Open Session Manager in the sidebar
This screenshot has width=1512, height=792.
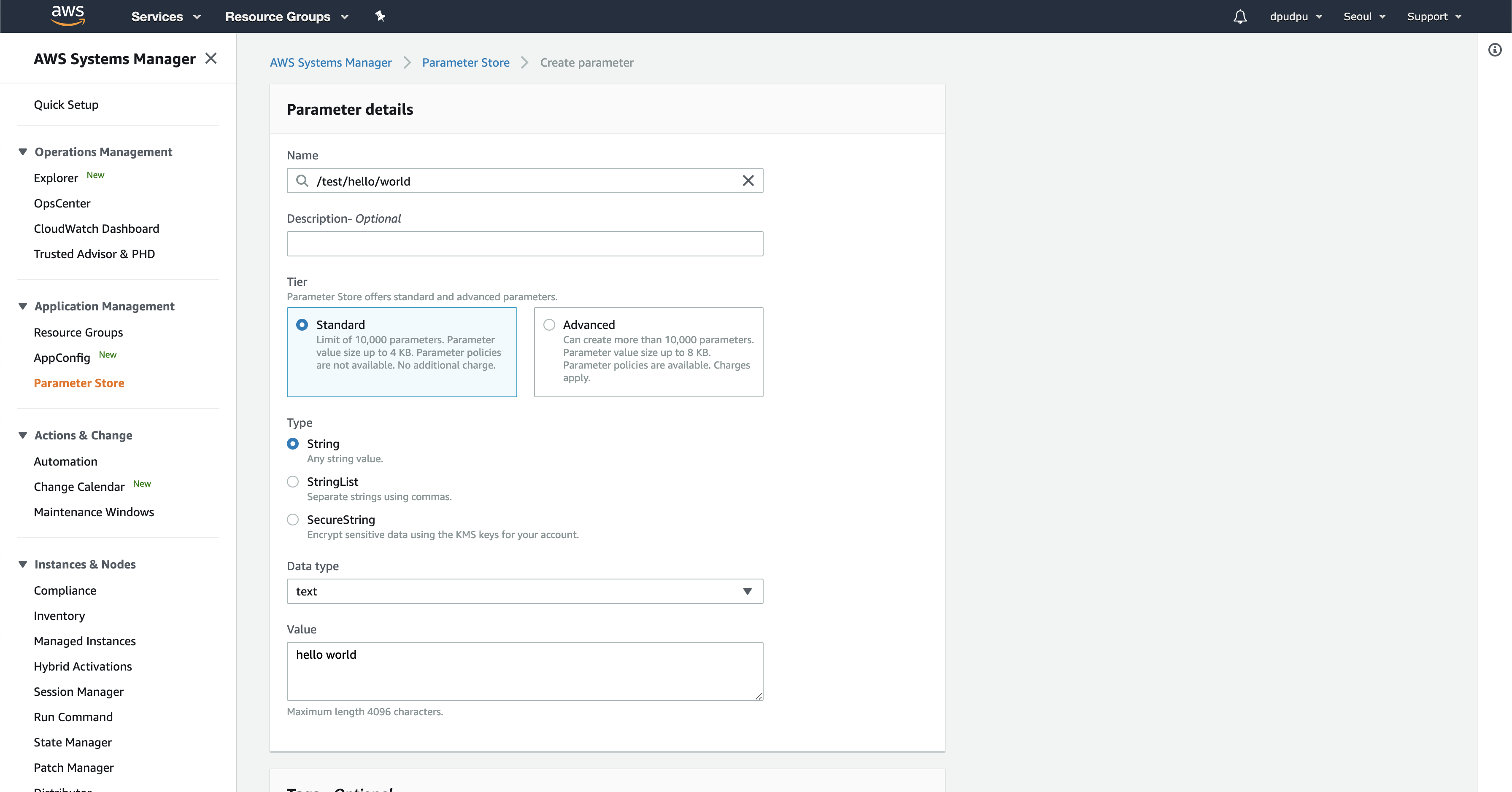[78, 692]
